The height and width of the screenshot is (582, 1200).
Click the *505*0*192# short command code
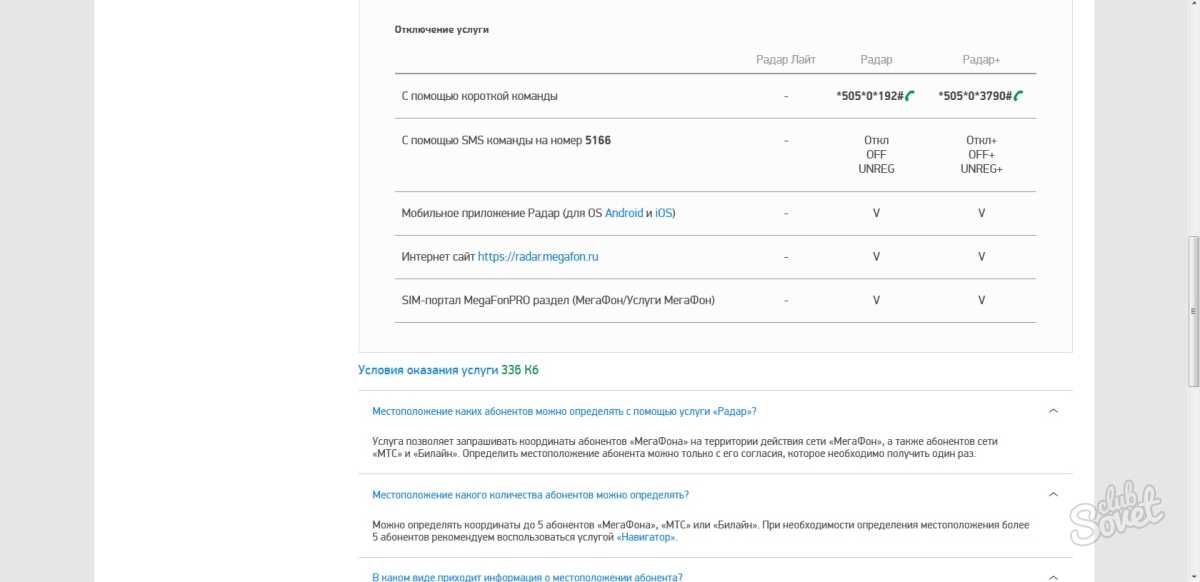pos(870,96)
